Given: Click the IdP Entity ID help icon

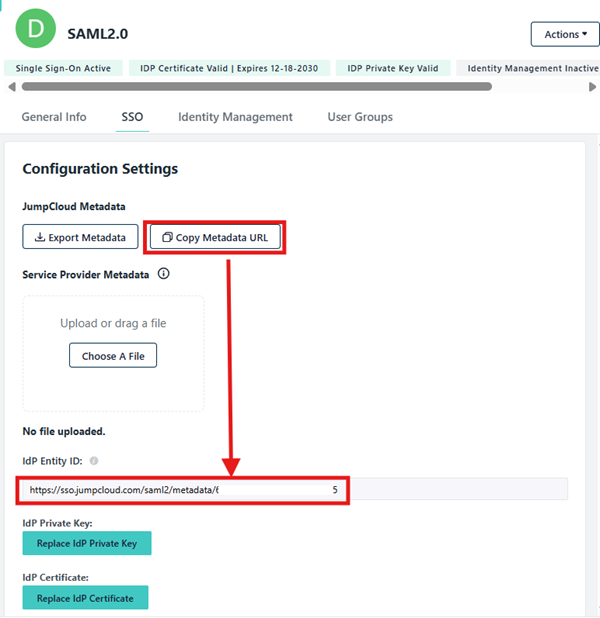Looking at the screenshot, I should click(x=94, y=461).
